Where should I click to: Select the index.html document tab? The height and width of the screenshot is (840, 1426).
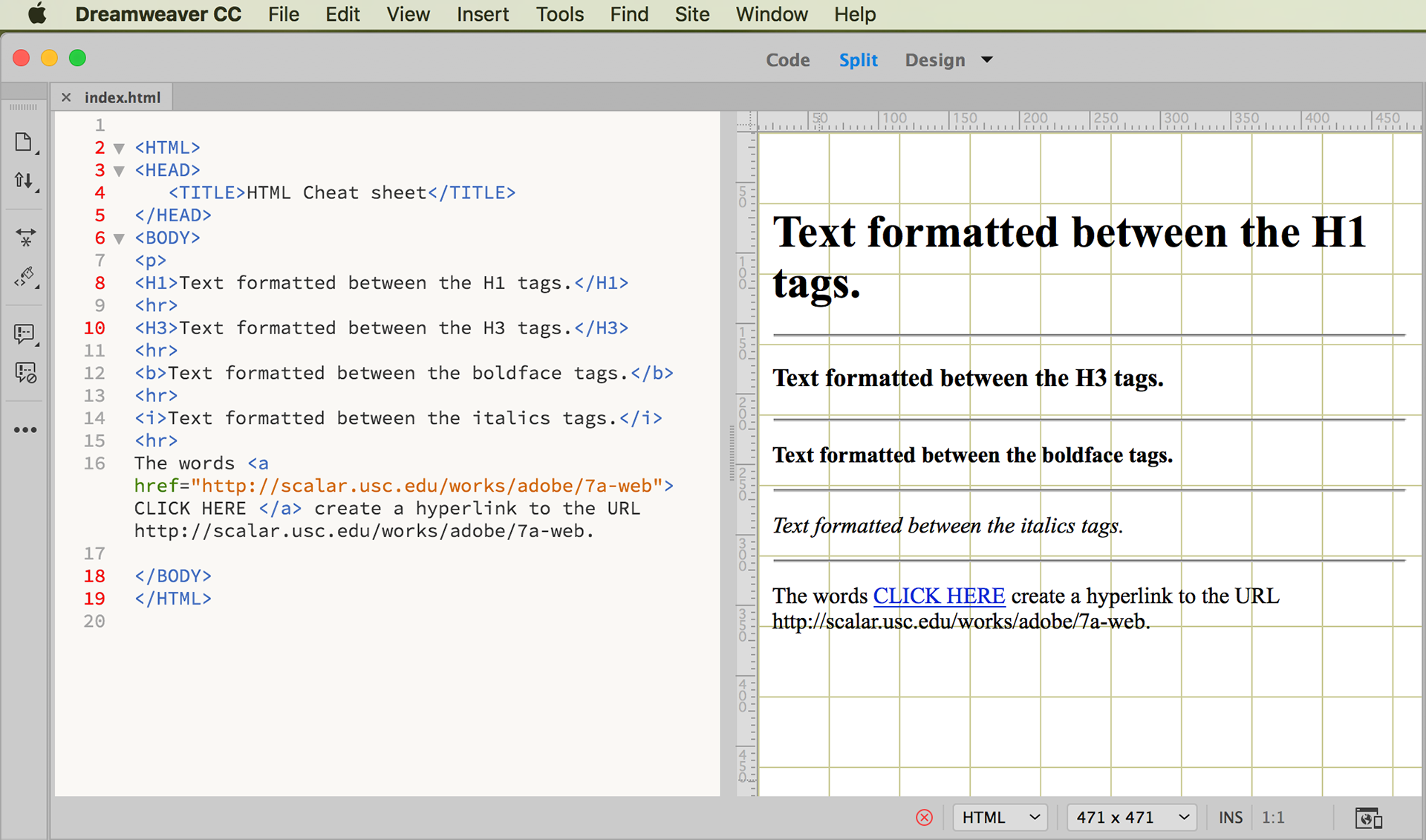(122, 97)
